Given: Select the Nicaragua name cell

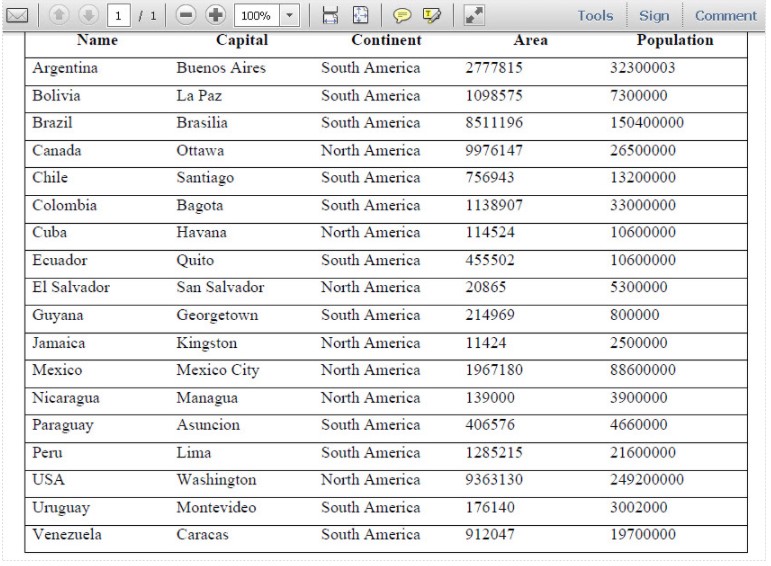Looking at the screenshot, I should pos(66,398).
